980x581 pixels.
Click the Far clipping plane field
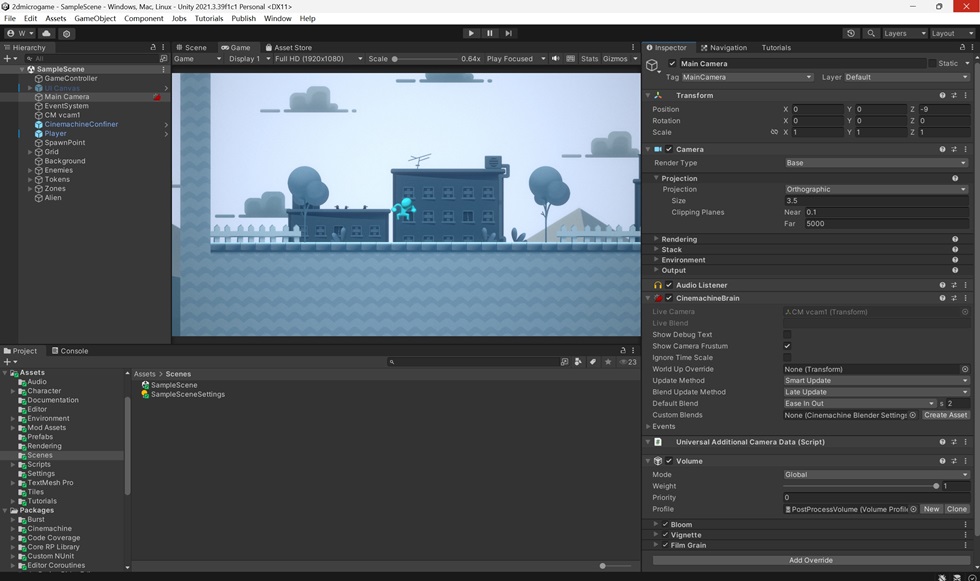point(886,224)
